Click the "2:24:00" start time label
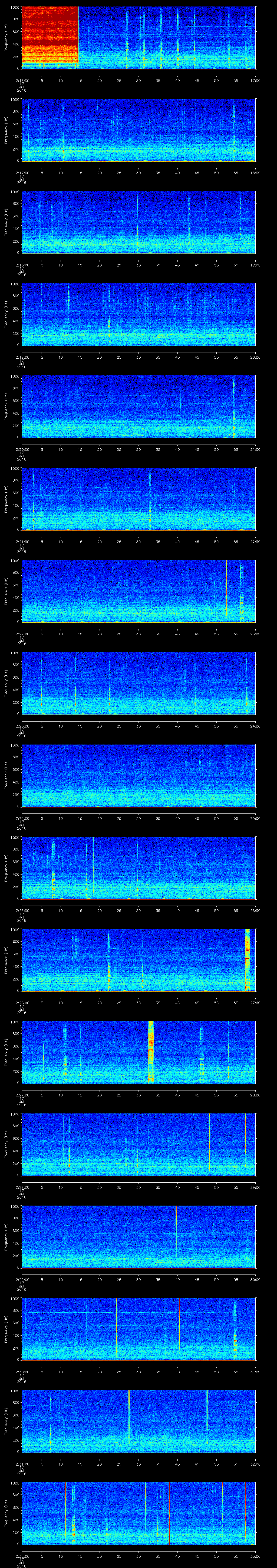This screenshot has width=277, height=1568. [x=22, y=819]
